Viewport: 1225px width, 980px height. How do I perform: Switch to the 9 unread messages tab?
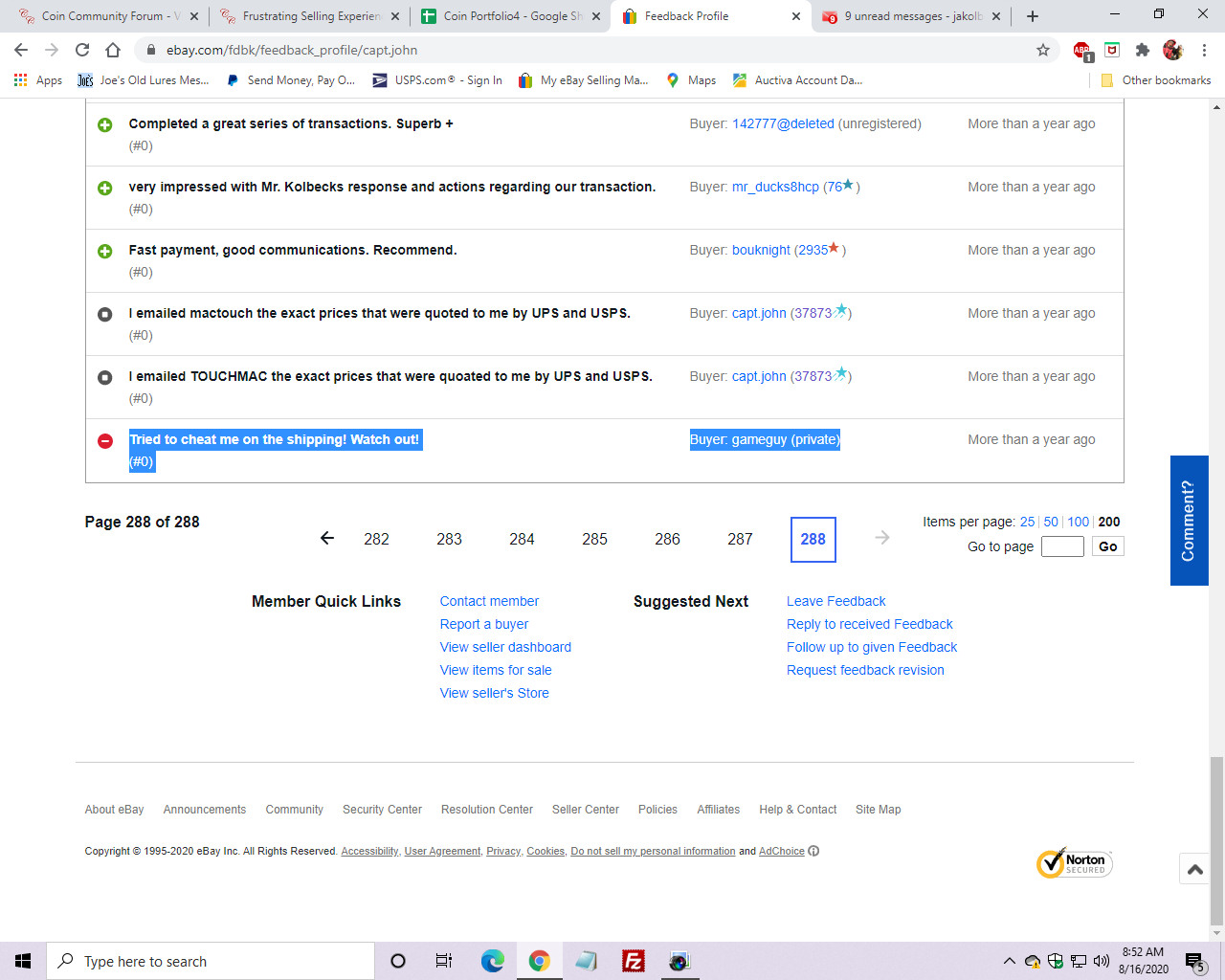click(x=912, y=16)
